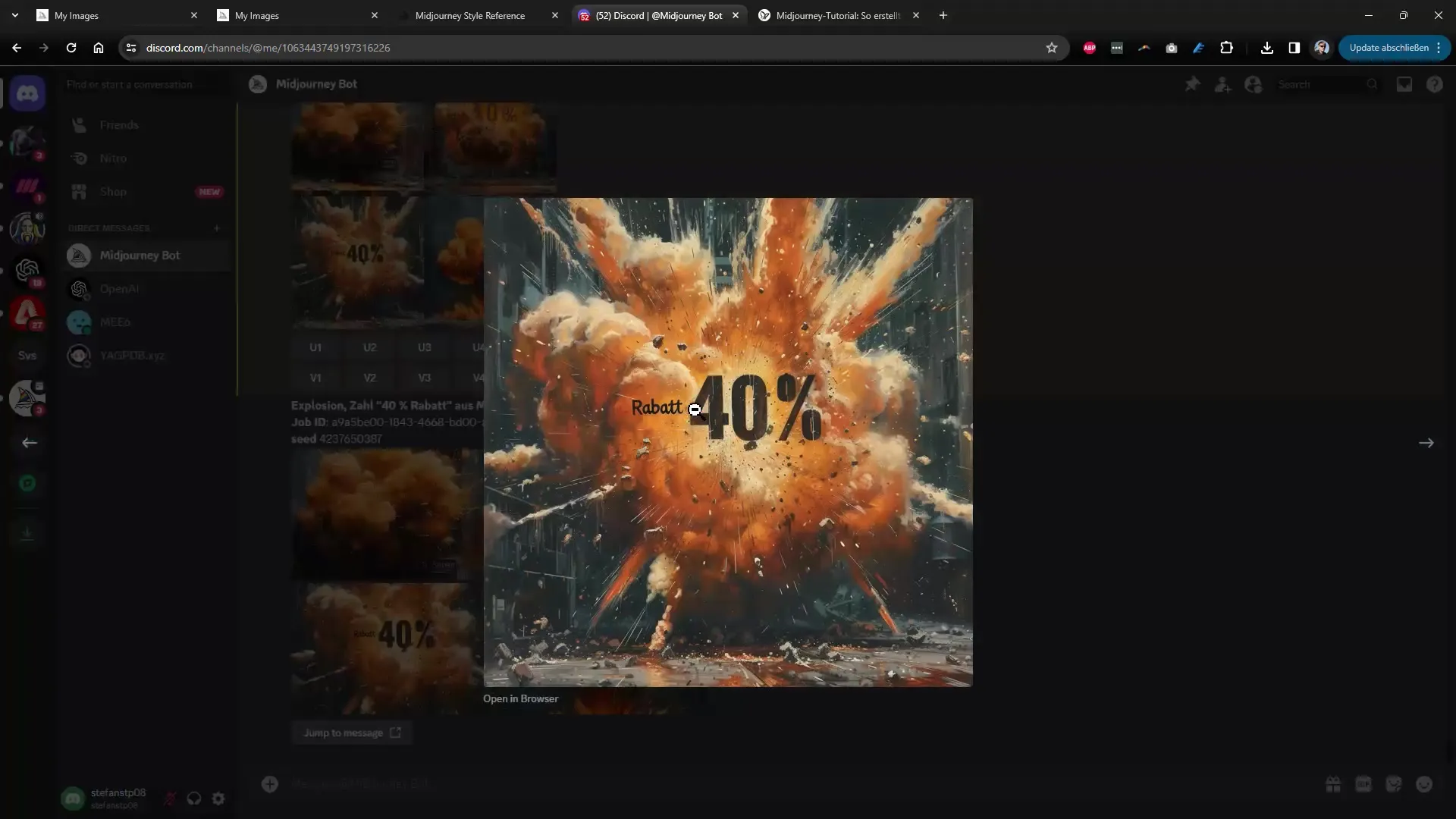Toggle the YAGPDB.xyz contact entry
The image size is (1456, 819).
(x=132, y=355)
